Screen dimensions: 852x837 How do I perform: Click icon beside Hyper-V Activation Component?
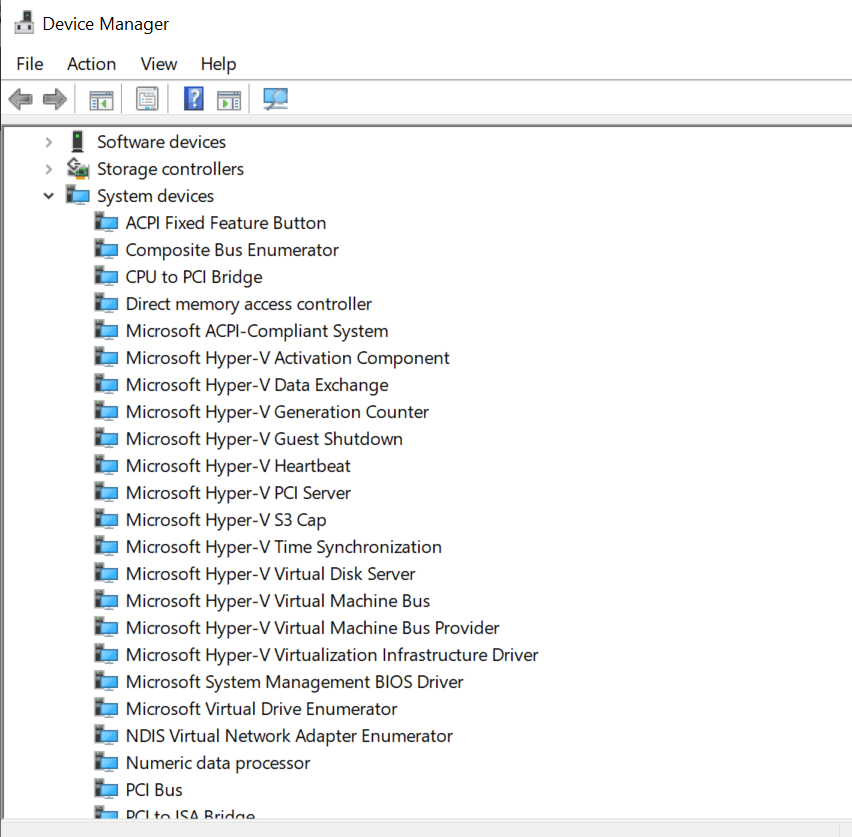click(106, 358)
